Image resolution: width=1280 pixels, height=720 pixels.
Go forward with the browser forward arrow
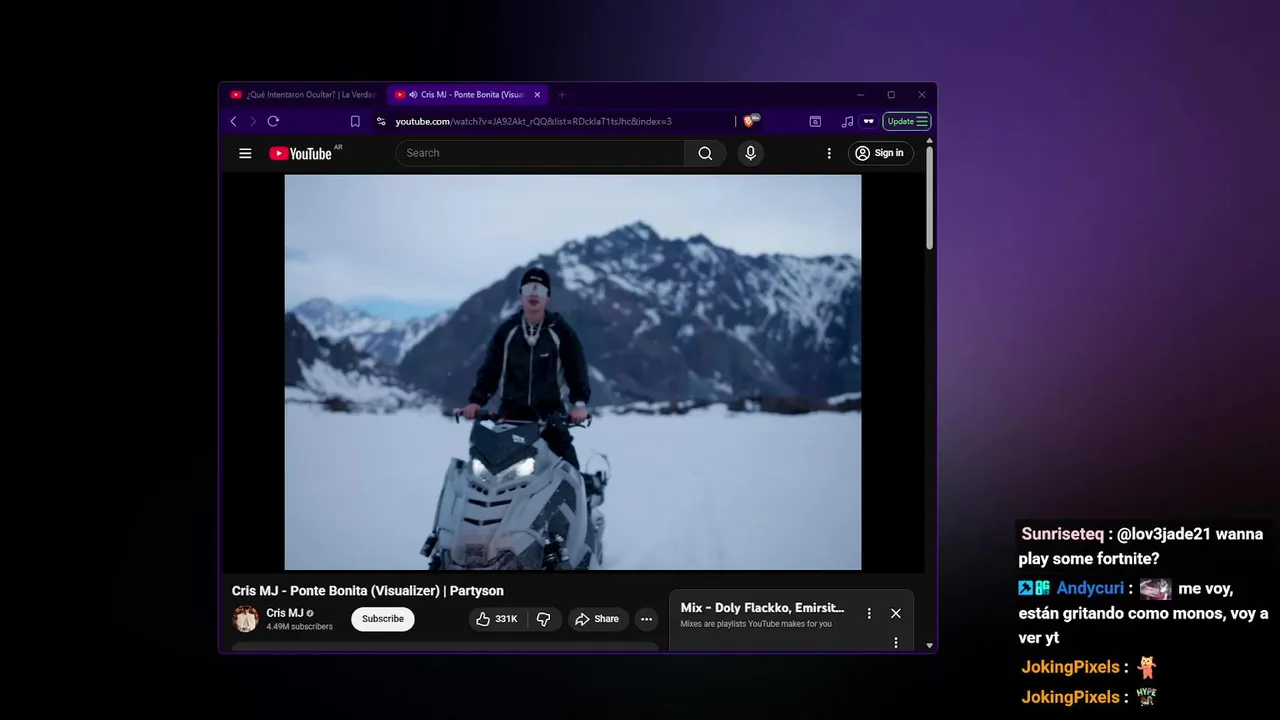pyautogui.click(x=253, y=121)
